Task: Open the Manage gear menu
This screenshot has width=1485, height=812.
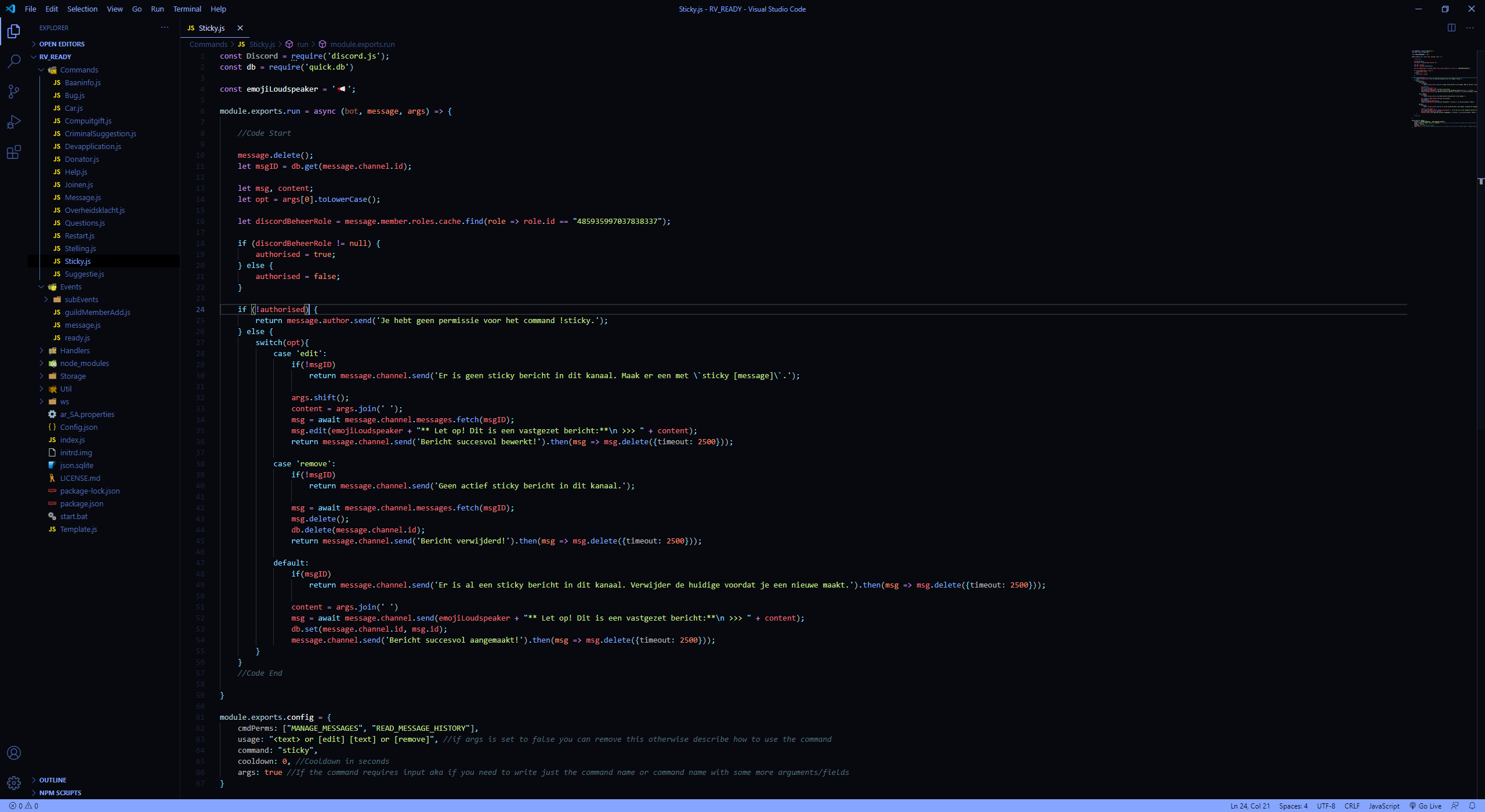Action: tap(14, 783)
